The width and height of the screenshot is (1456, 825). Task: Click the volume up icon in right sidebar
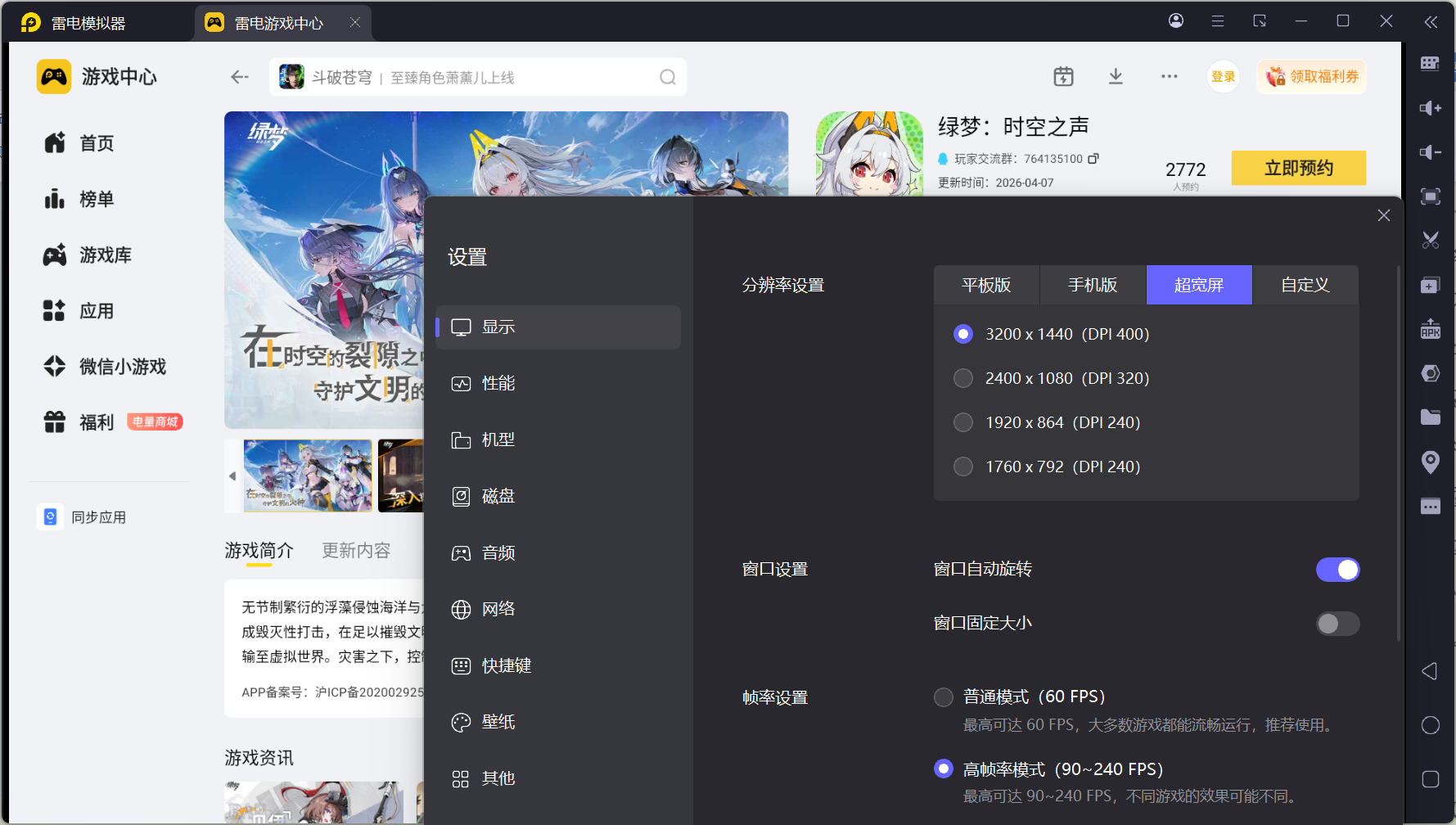pyautogui.click(x=1430, y=108)
